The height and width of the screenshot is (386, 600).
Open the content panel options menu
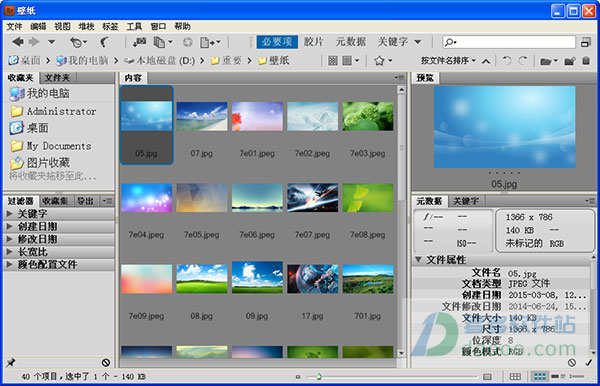click(x=399, y=78)
